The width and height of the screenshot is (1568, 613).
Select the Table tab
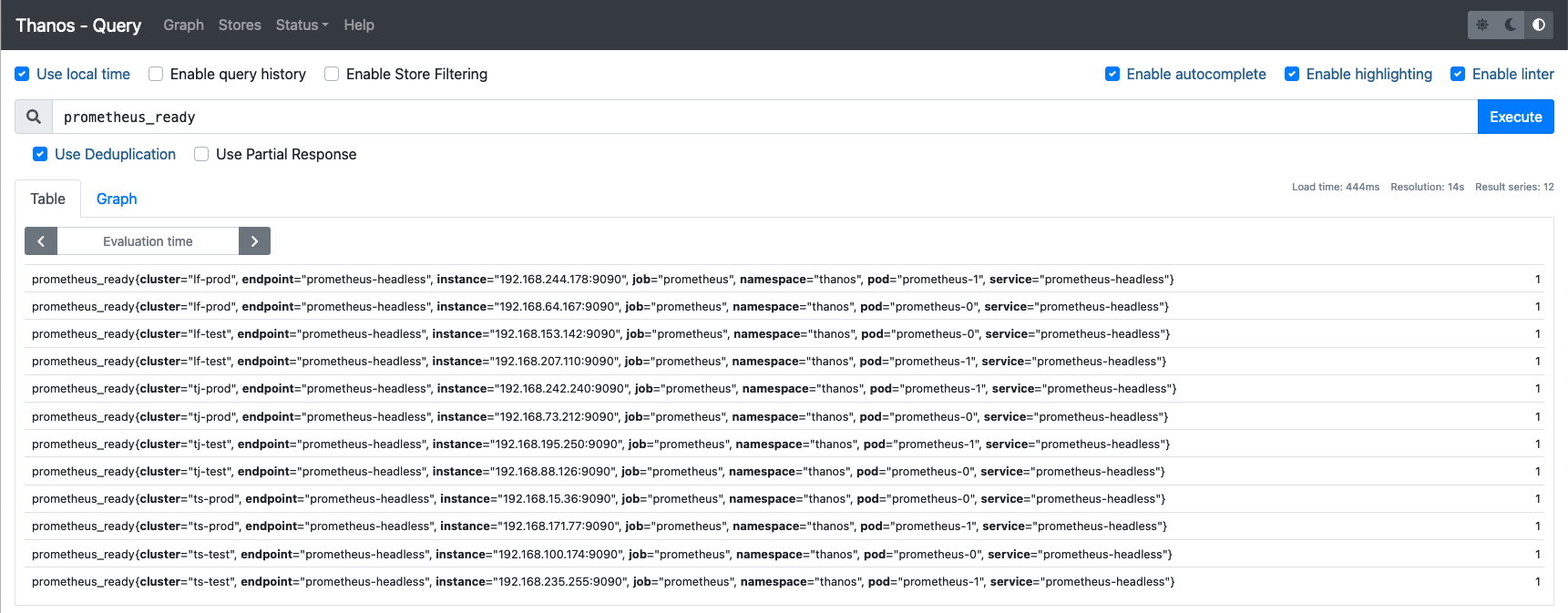point(47,199)
